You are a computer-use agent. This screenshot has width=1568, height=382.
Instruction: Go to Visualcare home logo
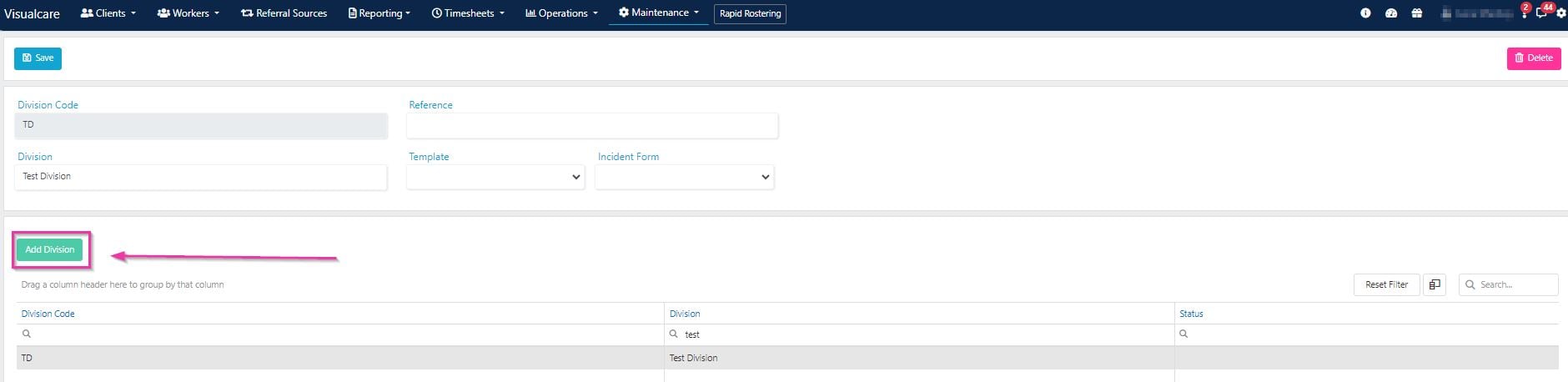tap(32, 13)
